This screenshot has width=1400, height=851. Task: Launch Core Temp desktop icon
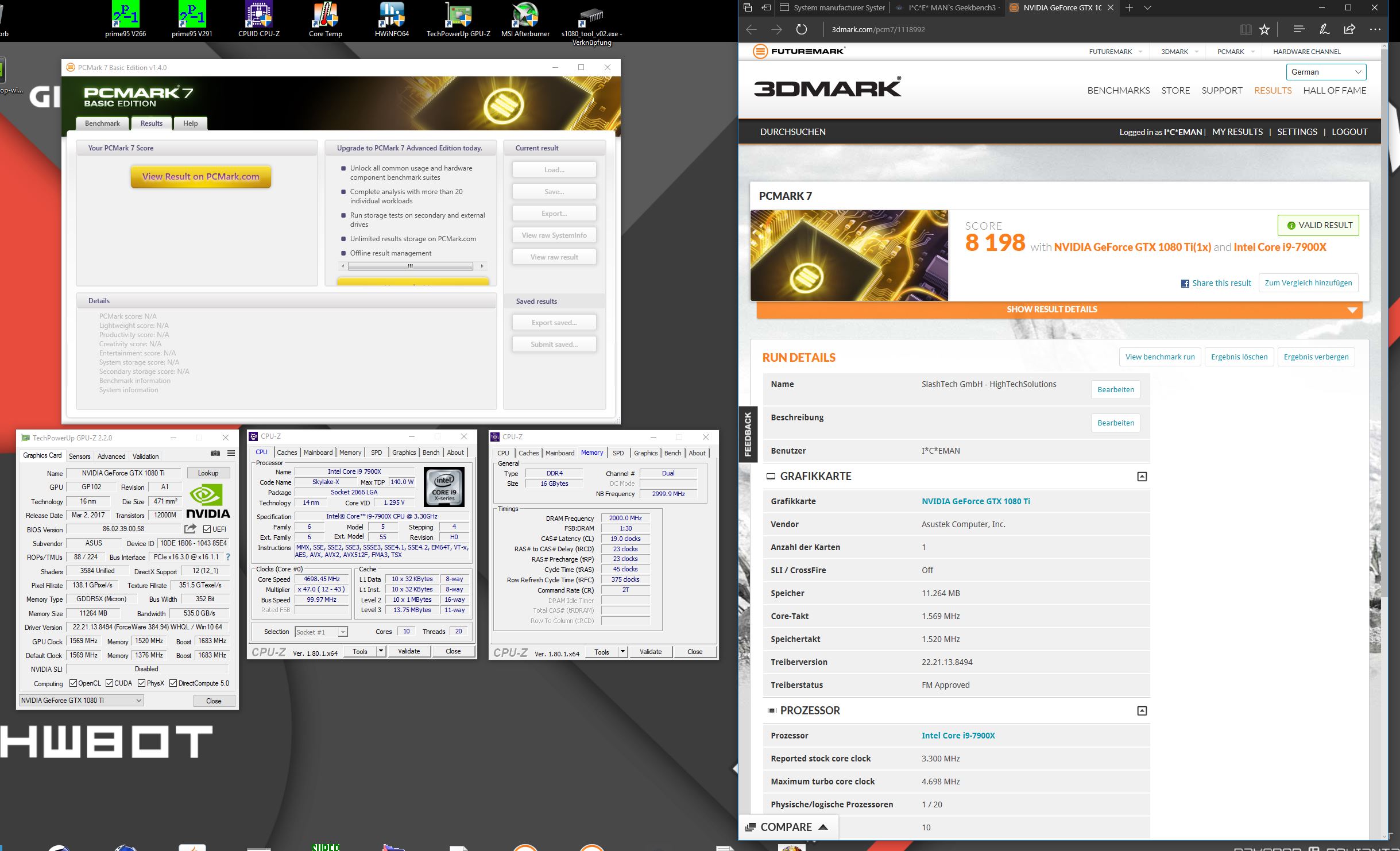[x=326, y=19]
